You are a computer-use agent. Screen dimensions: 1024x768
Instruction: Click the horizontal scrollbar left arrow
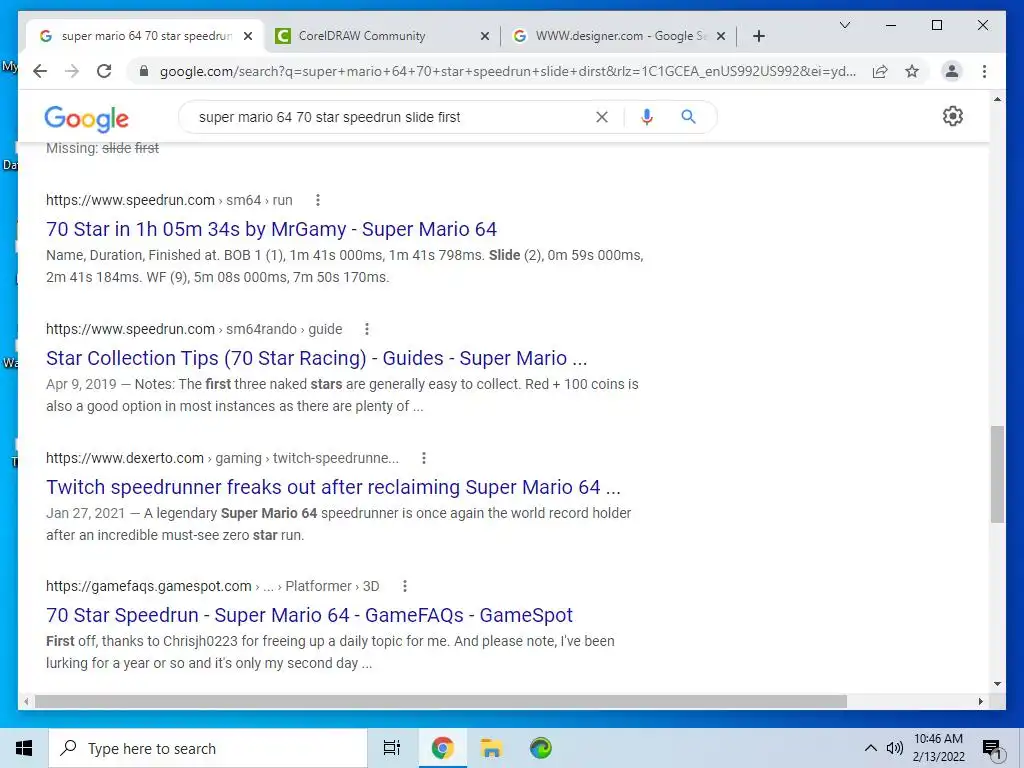pyautogui.click(x=26, y=701)
